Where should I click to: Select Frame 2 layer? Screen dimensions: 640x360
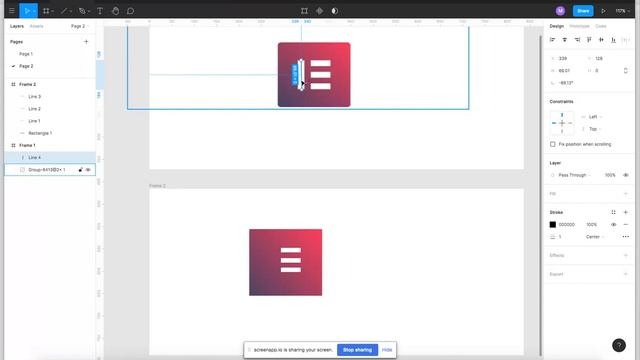(27, 84)
